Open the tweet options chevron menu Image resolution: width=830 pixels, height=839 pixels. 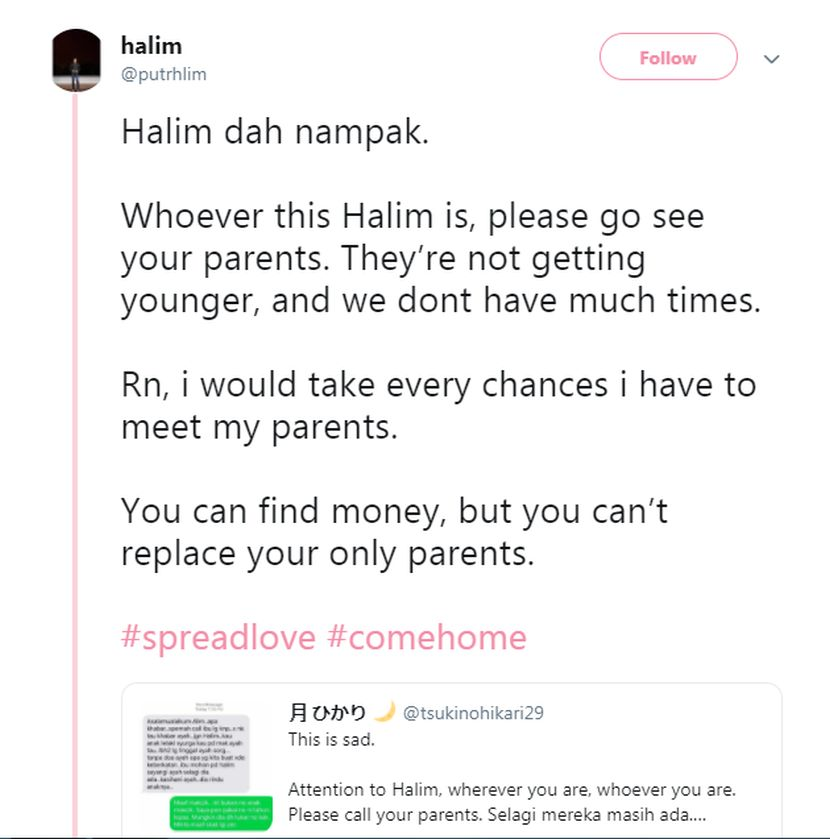point(771,59)
